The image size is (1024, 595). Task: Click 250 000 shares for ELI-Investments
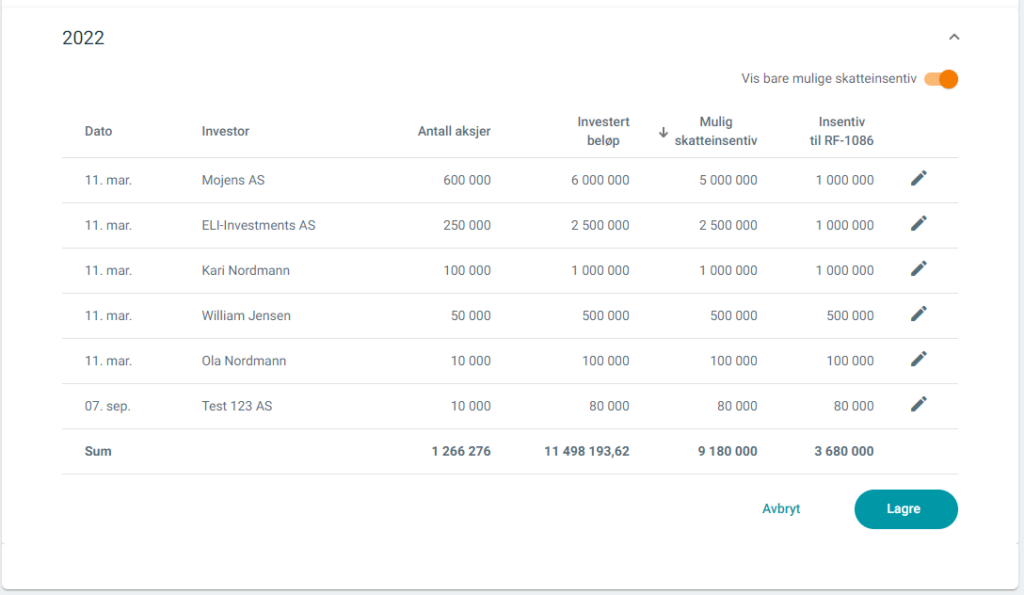[467, 225]
